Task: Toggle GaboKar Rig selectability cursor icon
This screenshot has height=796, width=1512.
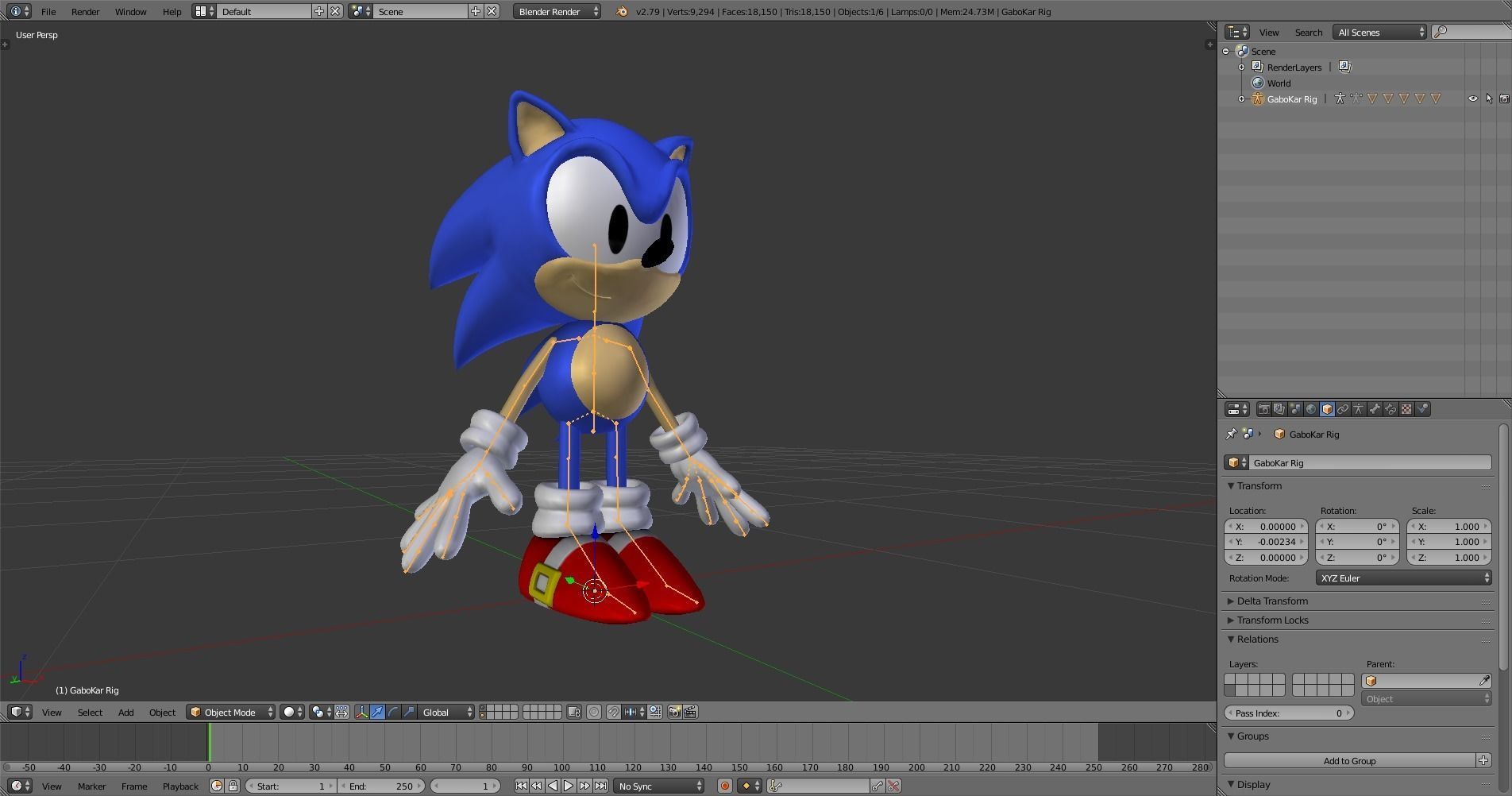Action: pyautogui.click(x=1489, y=99)
